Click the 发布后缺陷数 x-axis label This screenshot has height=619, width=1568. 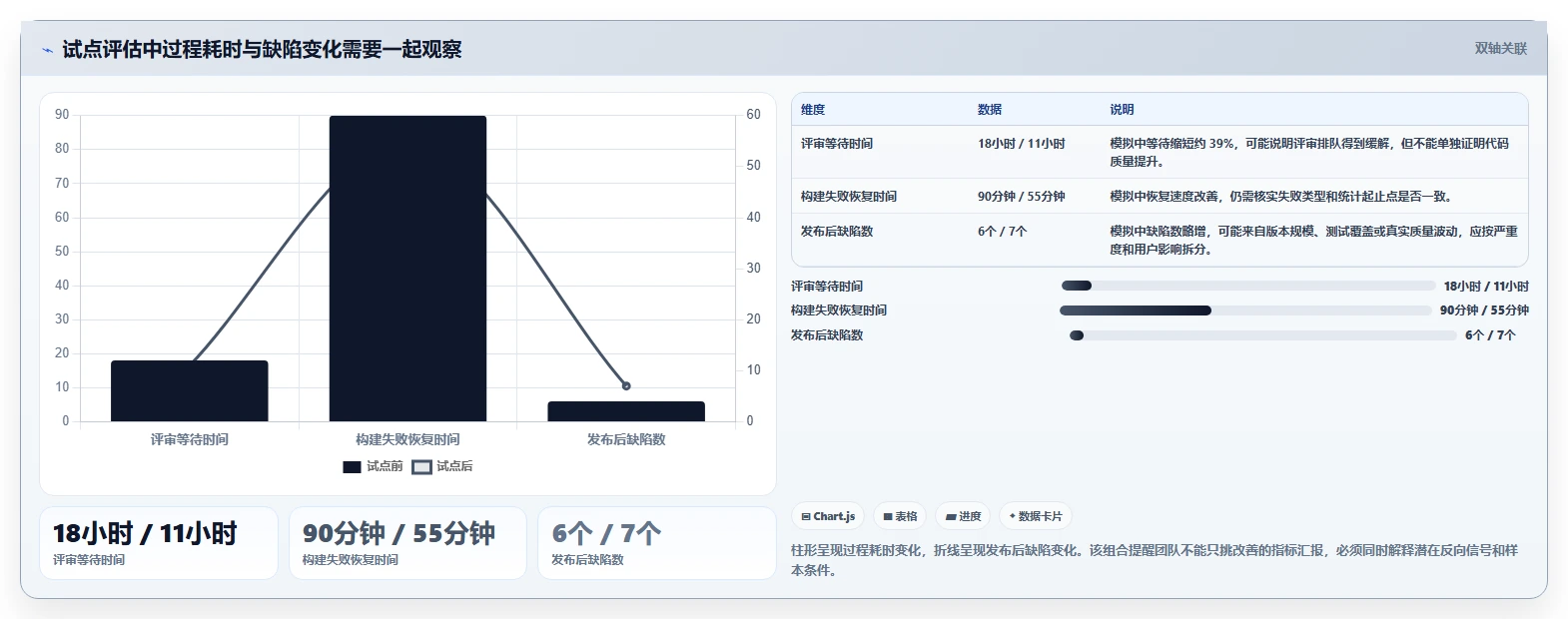(626, 439)
